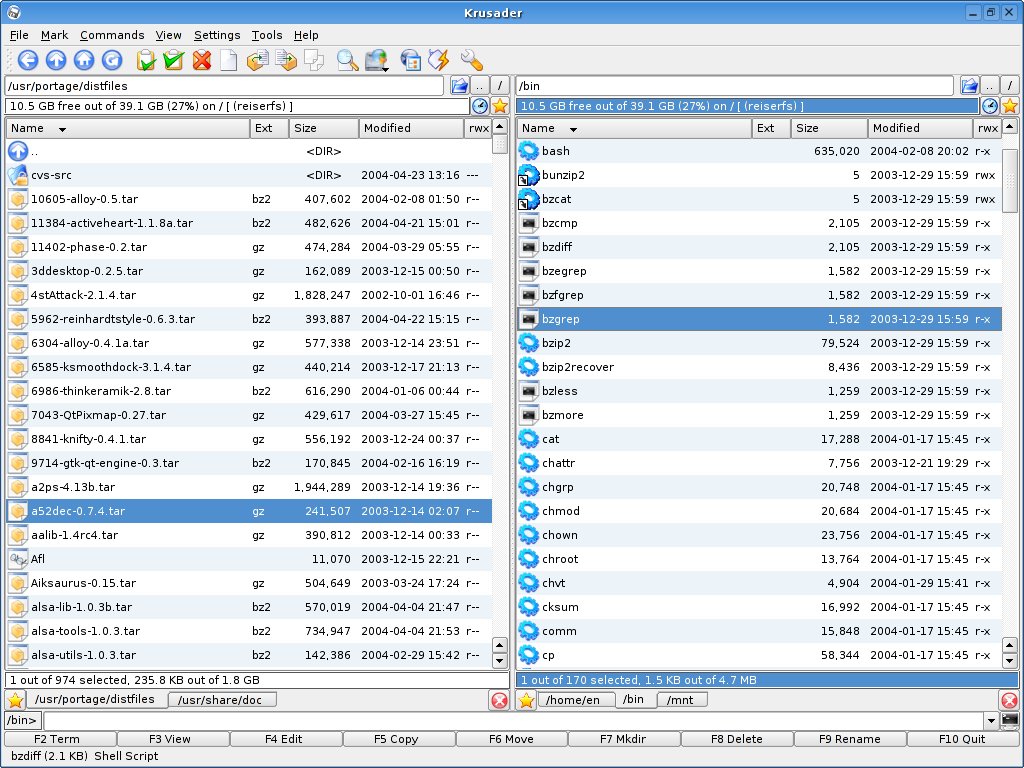
Task: Open terminal emulator icon beside command line
Action: click(x=1010, y=720)
